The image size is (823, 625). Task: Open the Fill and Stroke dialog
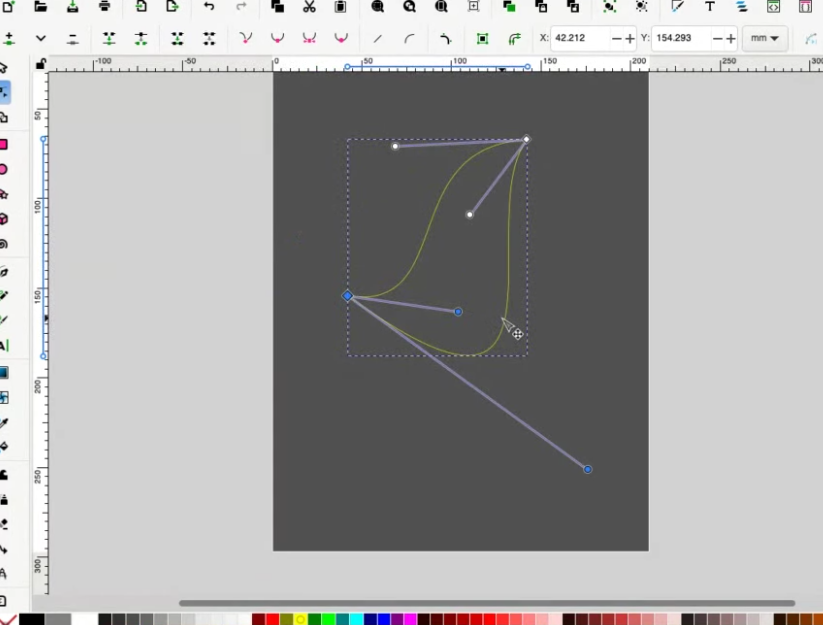pos(678,6)
